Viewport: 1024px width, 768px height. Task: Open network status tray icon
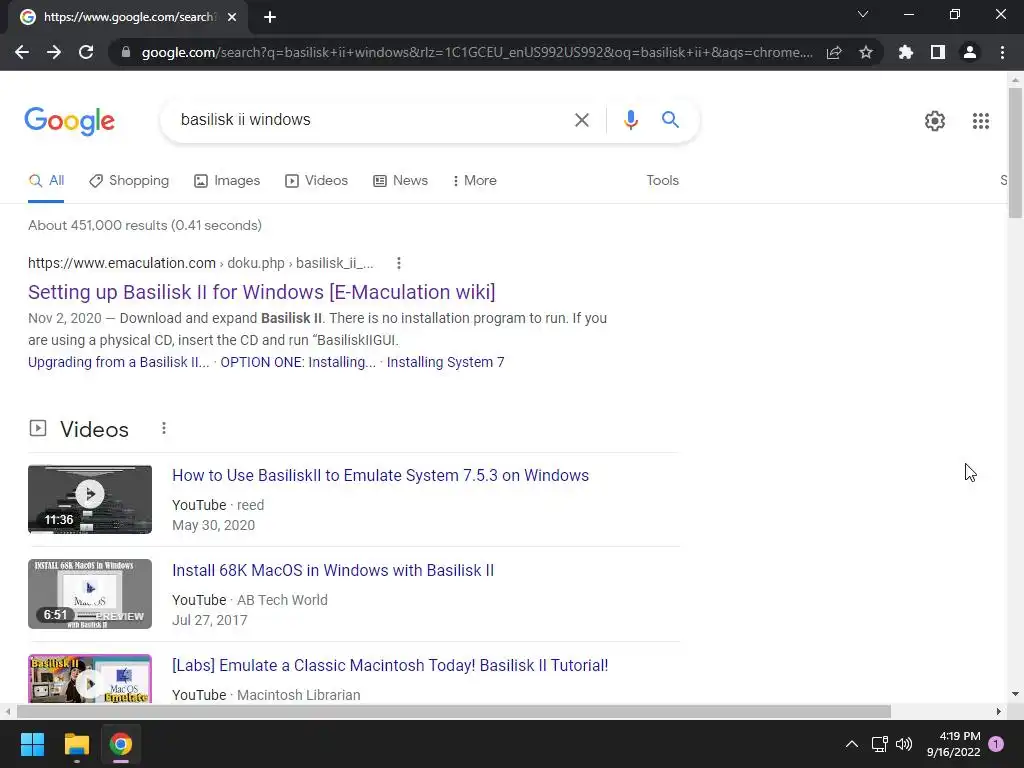(x=879, y=744)
